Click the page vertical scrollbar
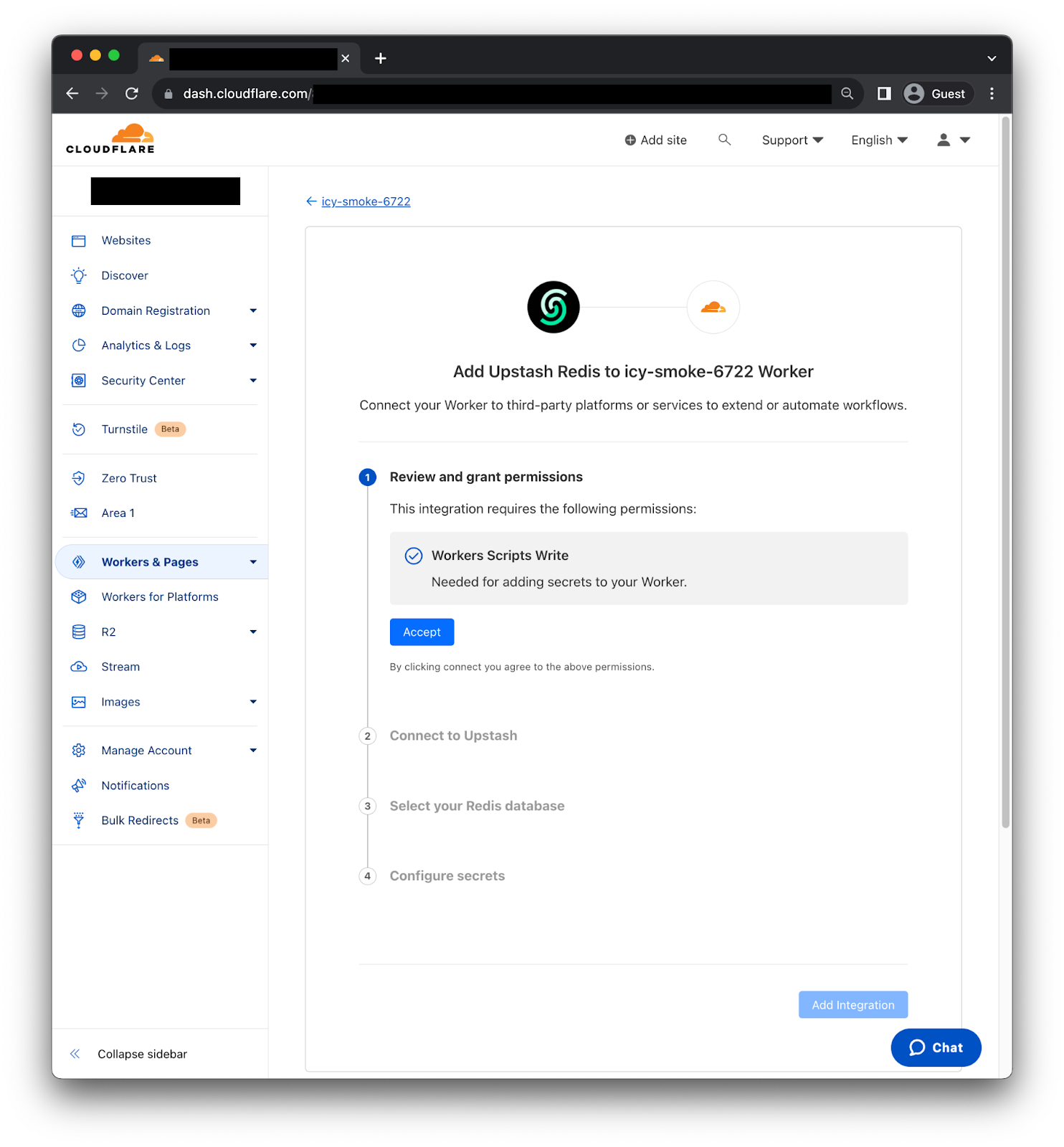Screen dimensions: 1064x1147 tap(1005, 473)
